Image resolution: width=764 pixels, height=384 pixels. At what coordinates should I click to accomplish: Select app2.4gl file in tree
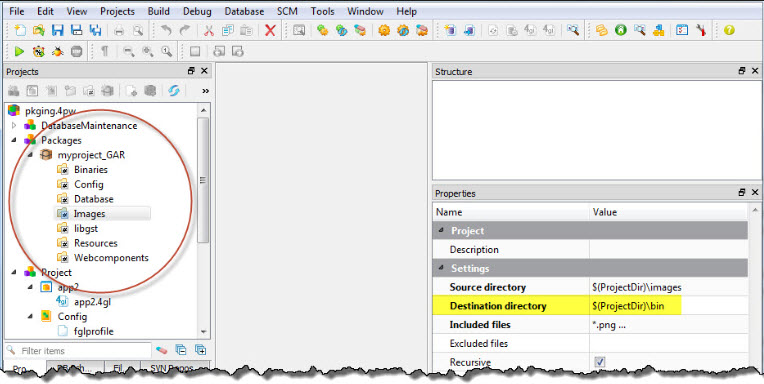pyautogui.click(x=92, y=302)
